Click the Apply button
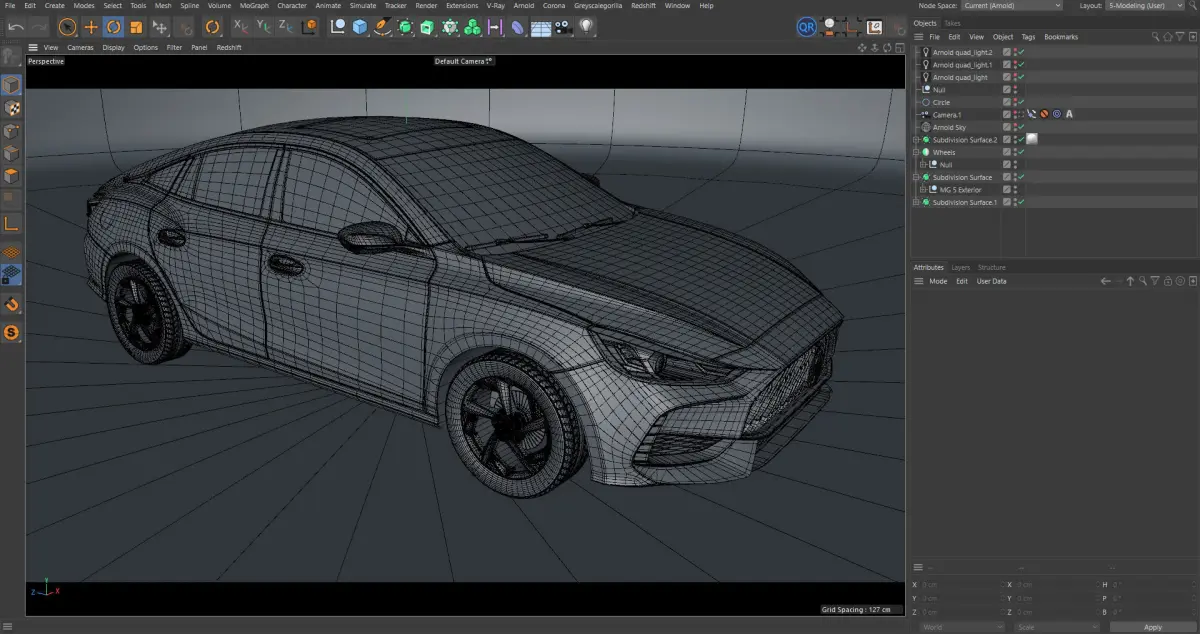The width and height of the screenshot is (1200, 634). [x=1153, y=627]
